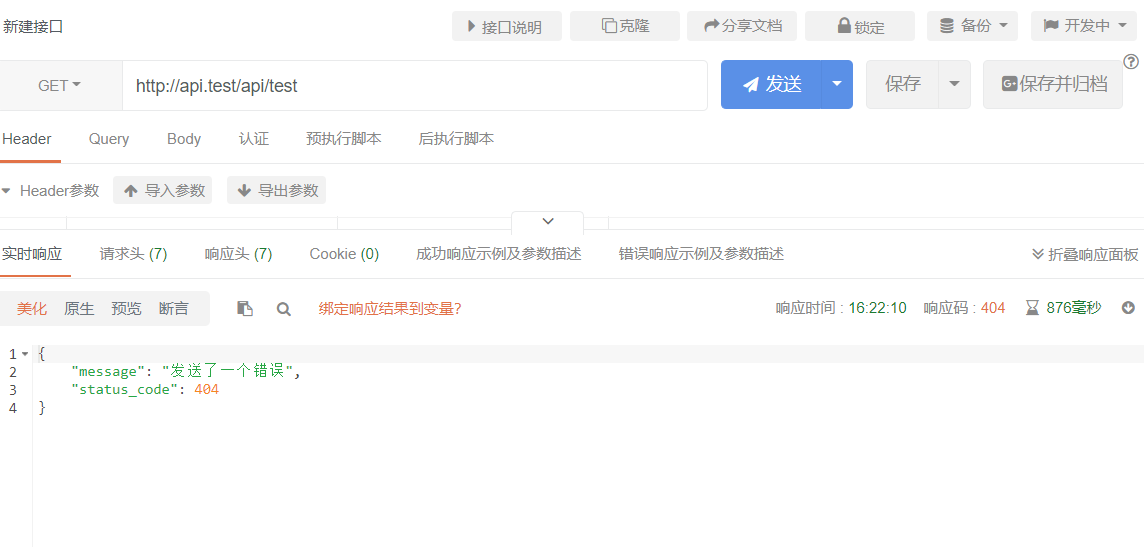1144x547 pixels.
Task: Click the copy response icon
Action: pos(245,309)
